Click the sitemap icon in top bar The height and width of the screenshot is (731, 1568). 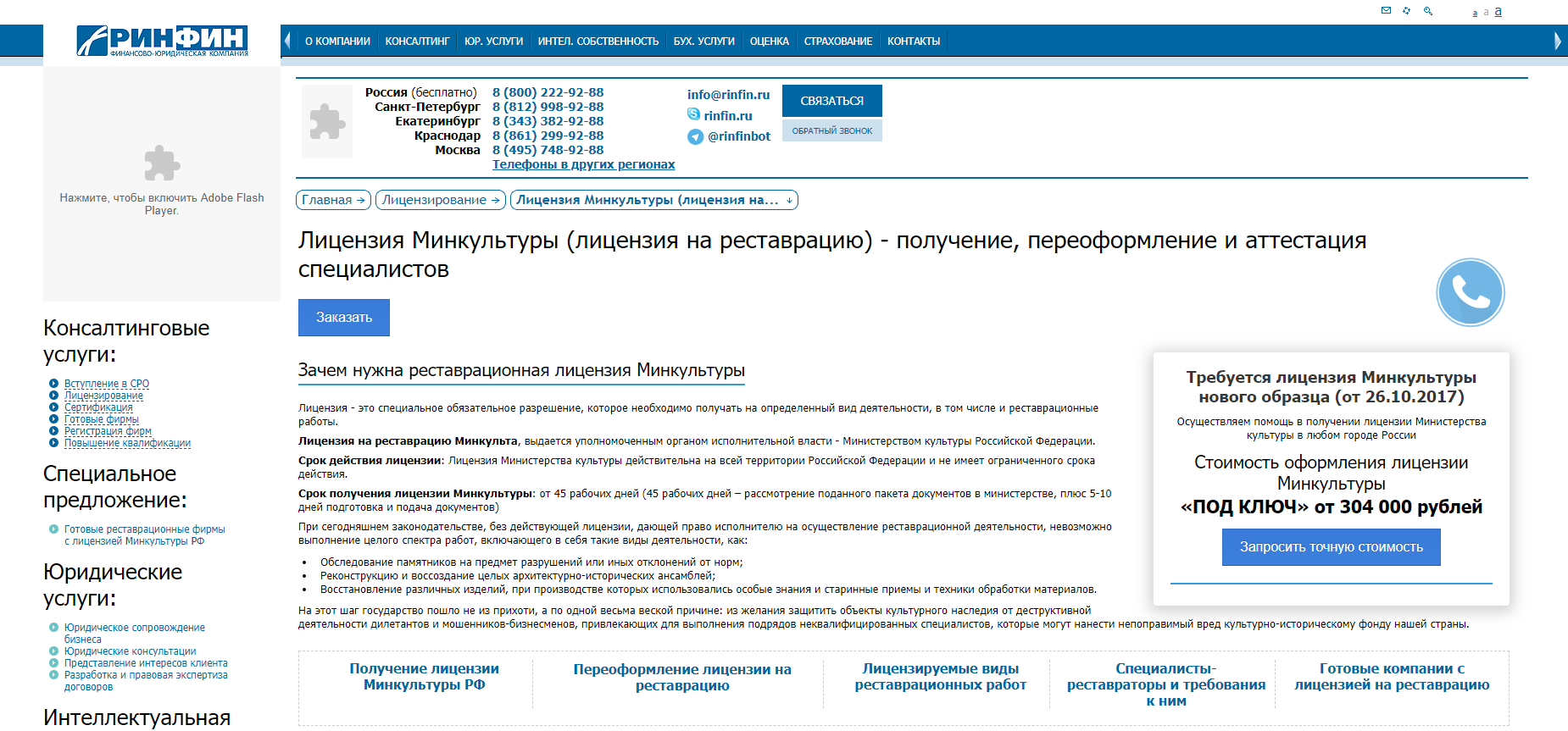[1407, 10]
